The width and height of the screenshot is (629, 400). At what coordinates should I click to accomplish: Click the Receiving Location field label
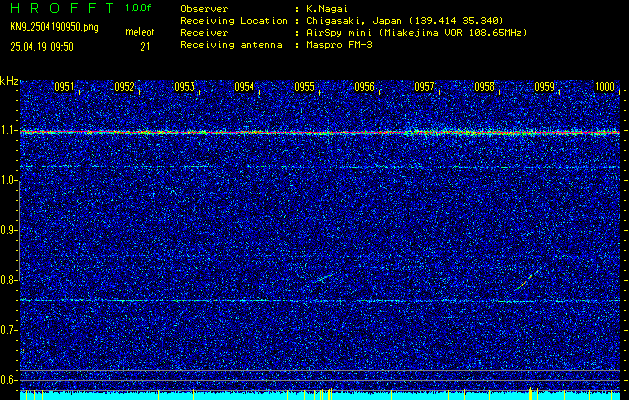pos(234,20)
